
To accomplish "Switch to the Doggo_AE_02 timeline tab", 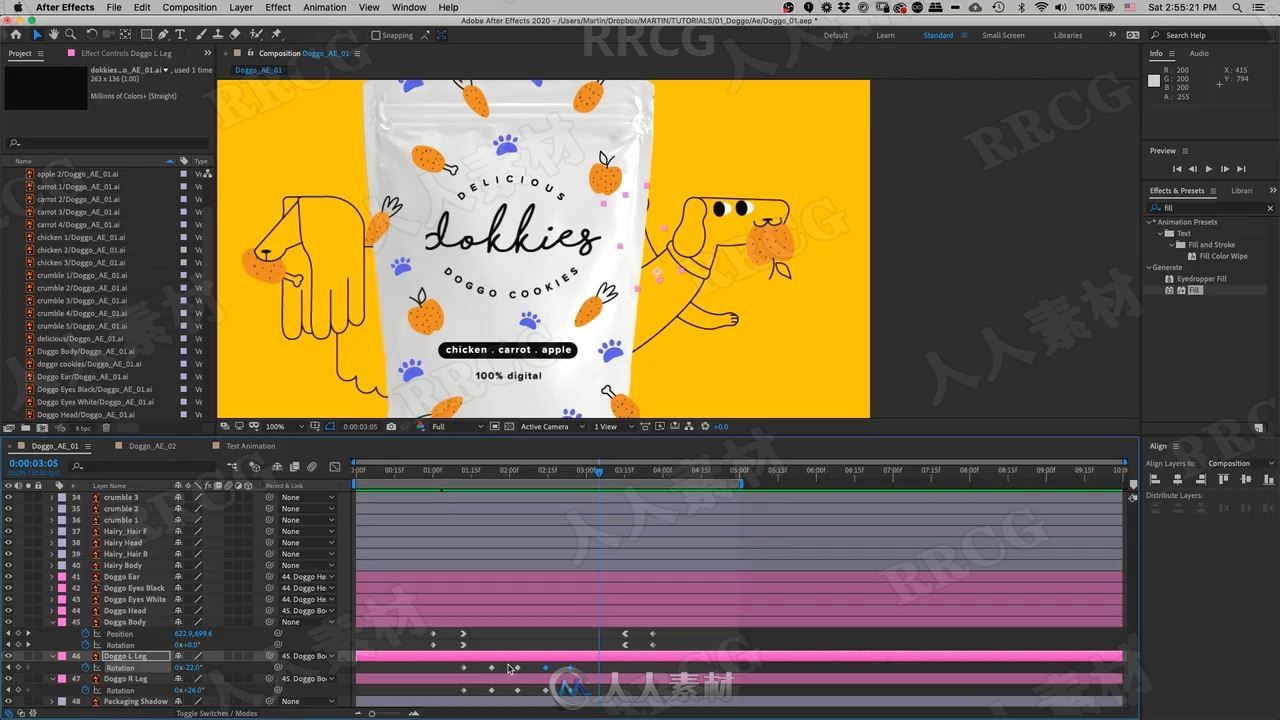I will (152, 446).
